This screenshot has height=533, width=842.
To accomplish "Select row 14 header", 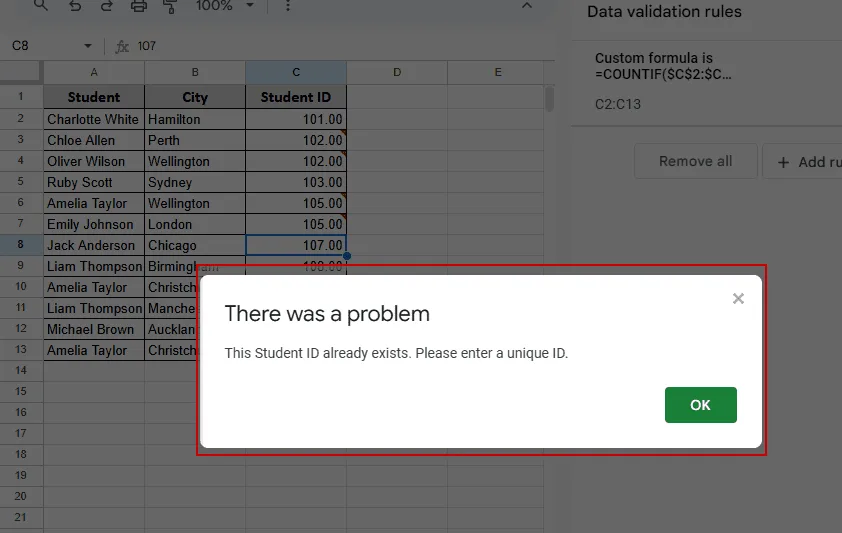I will tap(20, 370).
